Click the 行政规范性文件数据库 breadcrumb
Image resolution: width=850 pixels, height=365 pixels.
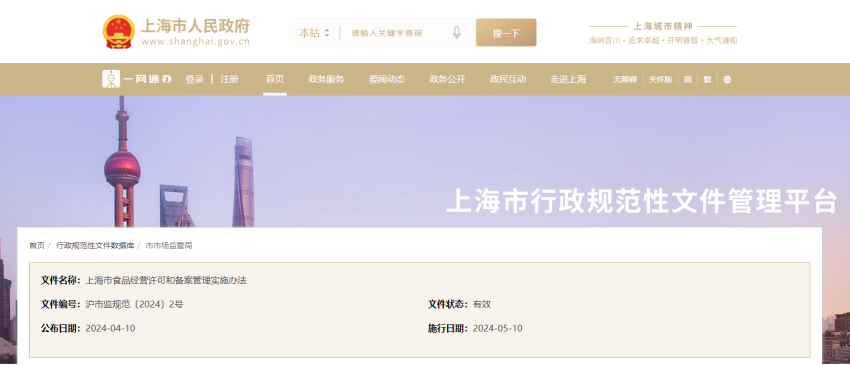tap(95, 246)
